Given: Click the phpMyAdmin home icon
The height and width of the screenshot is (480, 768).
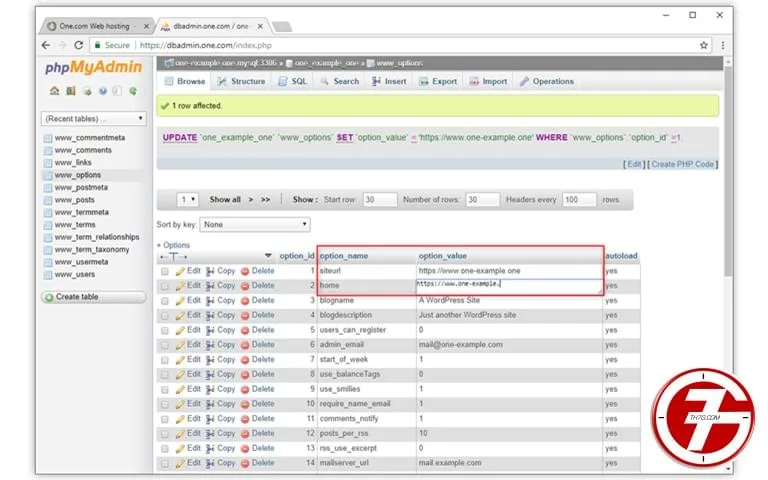Looking at the screenshot, I should point(54,91).
